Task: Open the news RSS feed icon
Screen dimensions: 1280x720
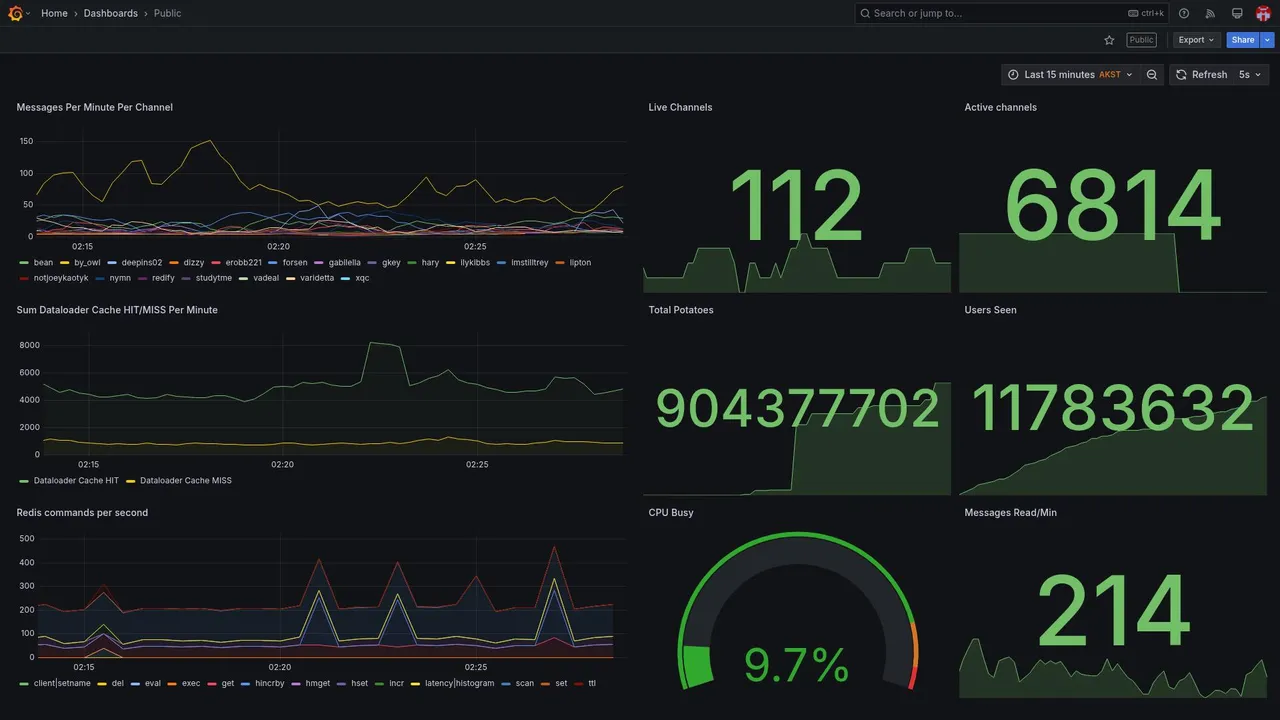Action: coord(1210,13)
